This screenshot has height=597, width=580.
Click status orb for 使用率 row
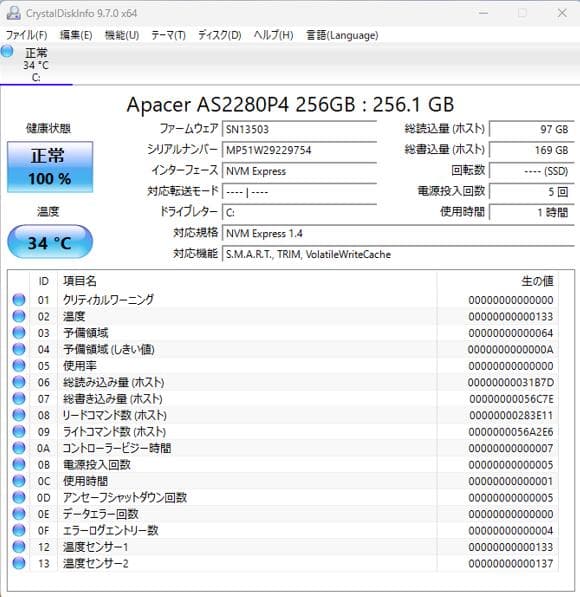coord(19,366)
